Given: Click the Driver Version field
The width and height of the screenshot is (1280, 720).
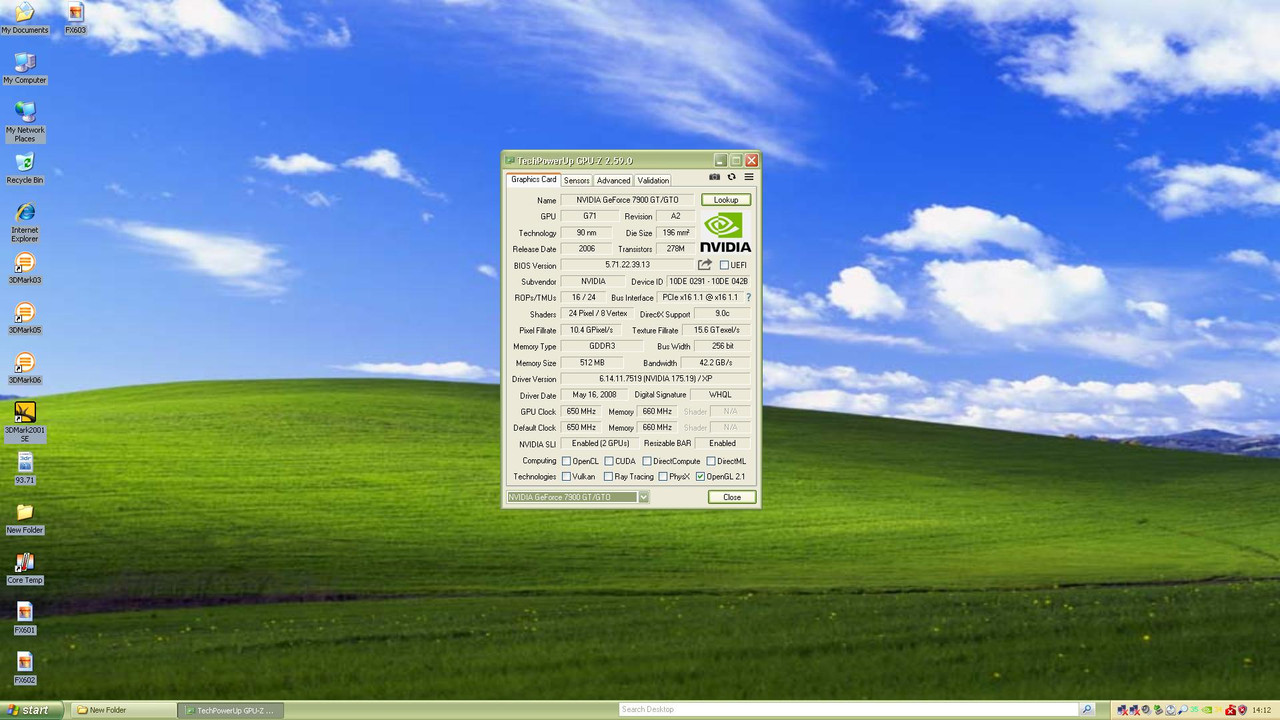Looking at the screenshot, I should pos(656,379).
